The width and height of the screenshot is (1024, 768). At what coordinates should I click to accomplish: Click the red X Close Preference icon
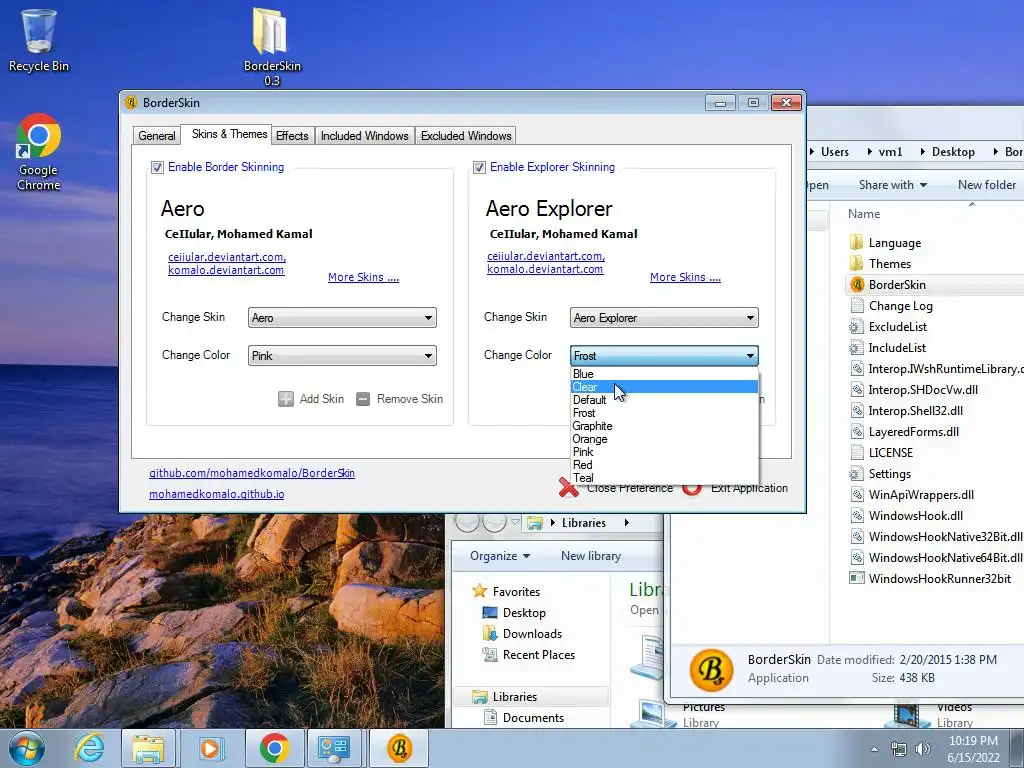pyautogui.click(x=568, y=487)
